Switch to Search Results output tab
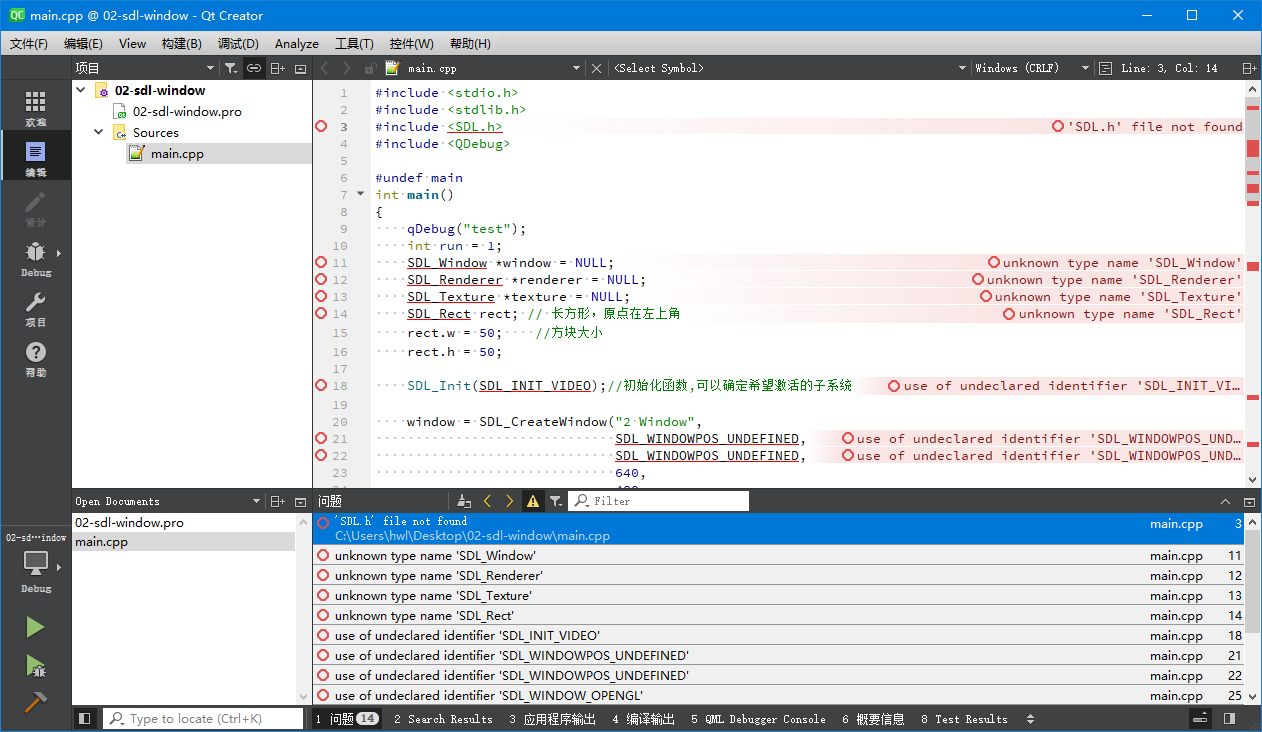This screenshot has width=1262, height=732. pyautogui.click(x=443, y=719)
